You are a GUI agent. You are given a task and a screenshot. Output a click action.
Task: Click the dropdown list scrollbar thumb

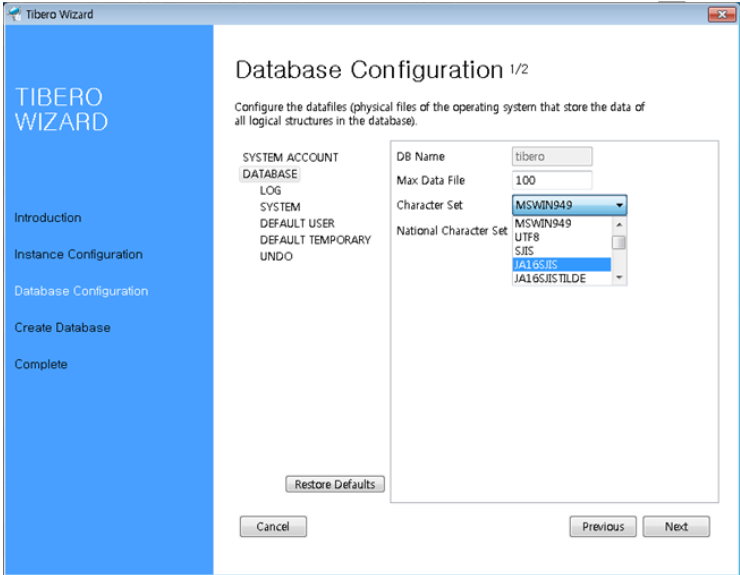point(619,243)
